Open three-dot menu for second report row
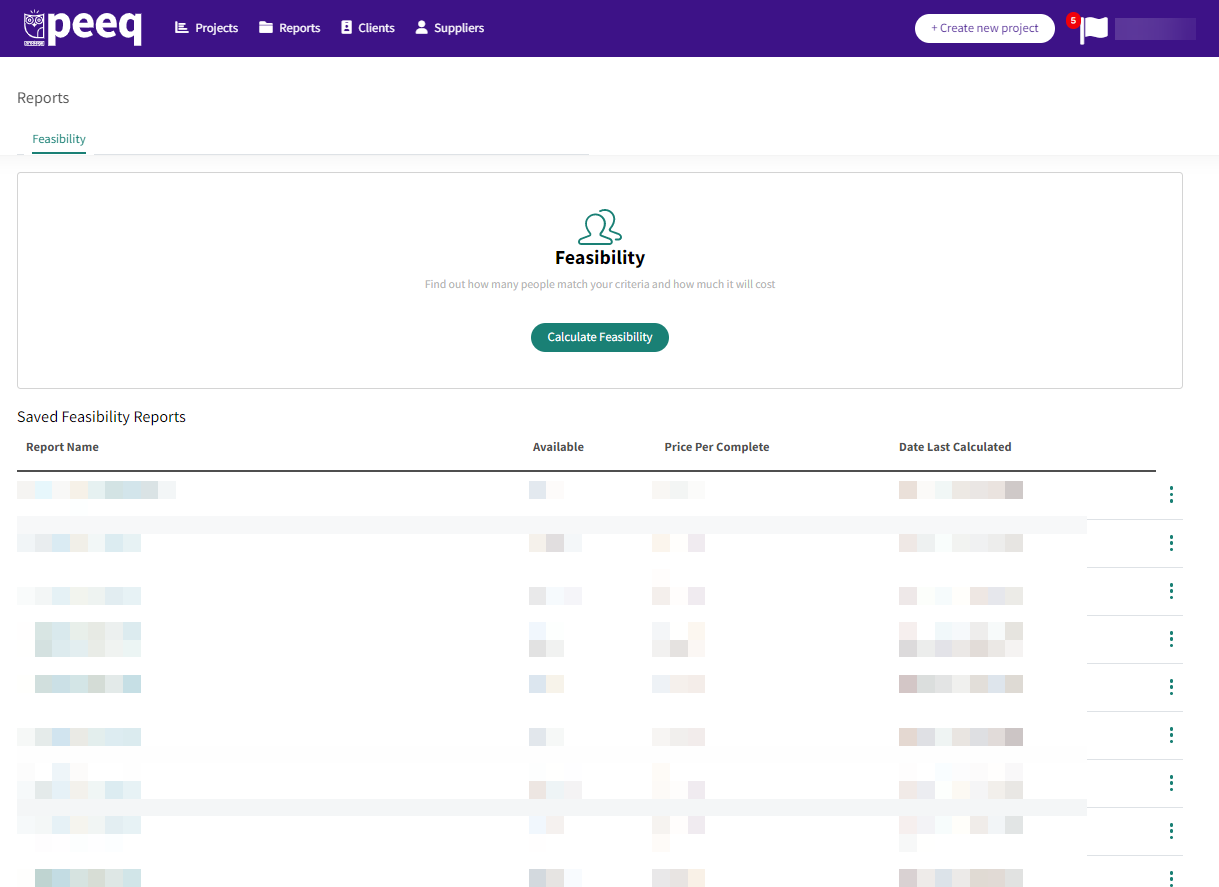1219x887 pixels. point(1171,543)
